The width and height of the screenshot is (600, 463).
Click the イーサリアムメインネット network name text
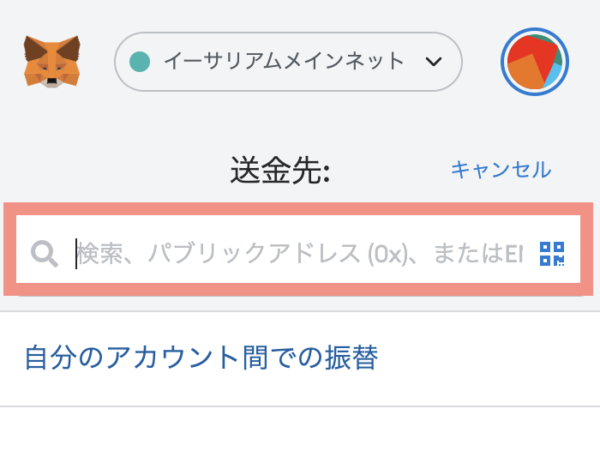click(x=284, y=61)
